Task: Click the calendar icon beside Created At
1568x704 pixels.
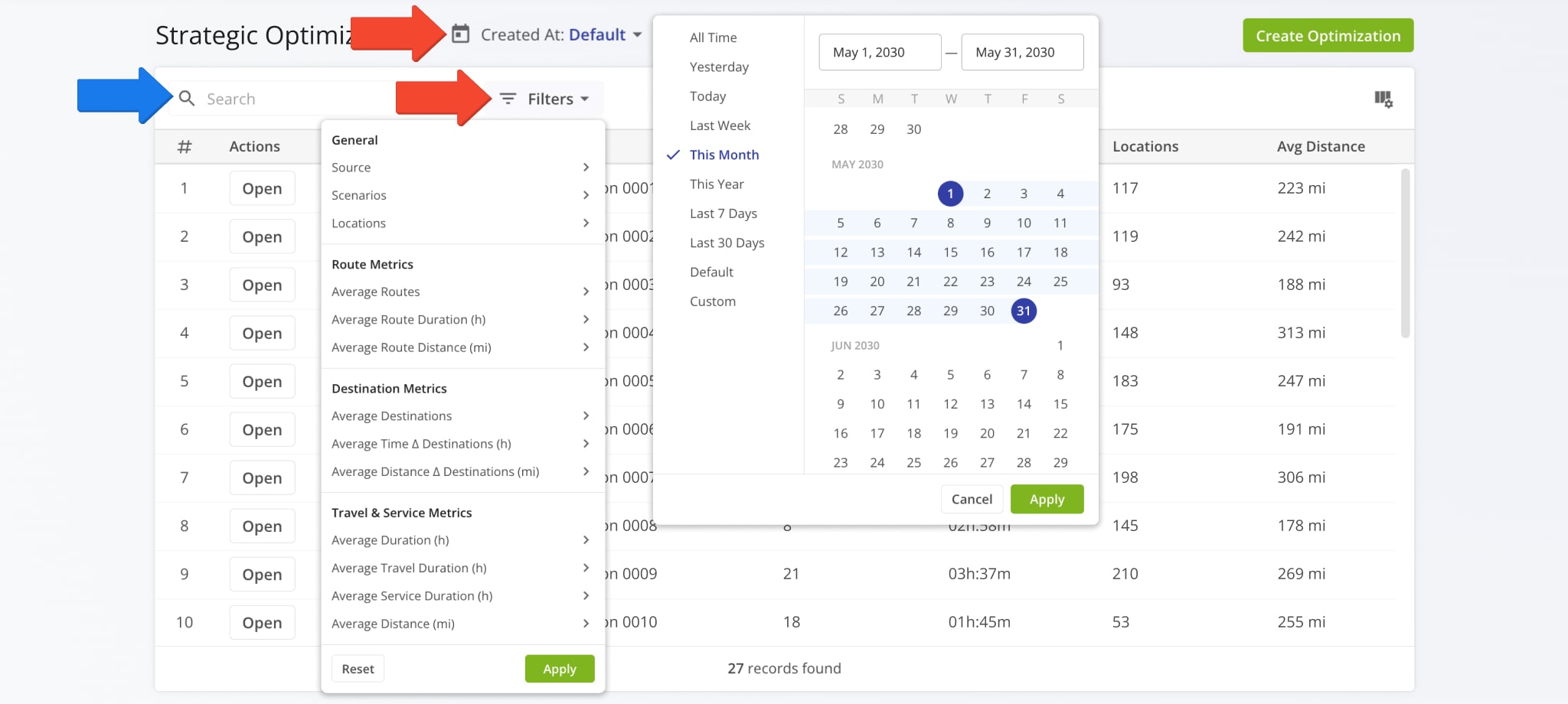Action: pyautogui.click(x=460, y=34)
